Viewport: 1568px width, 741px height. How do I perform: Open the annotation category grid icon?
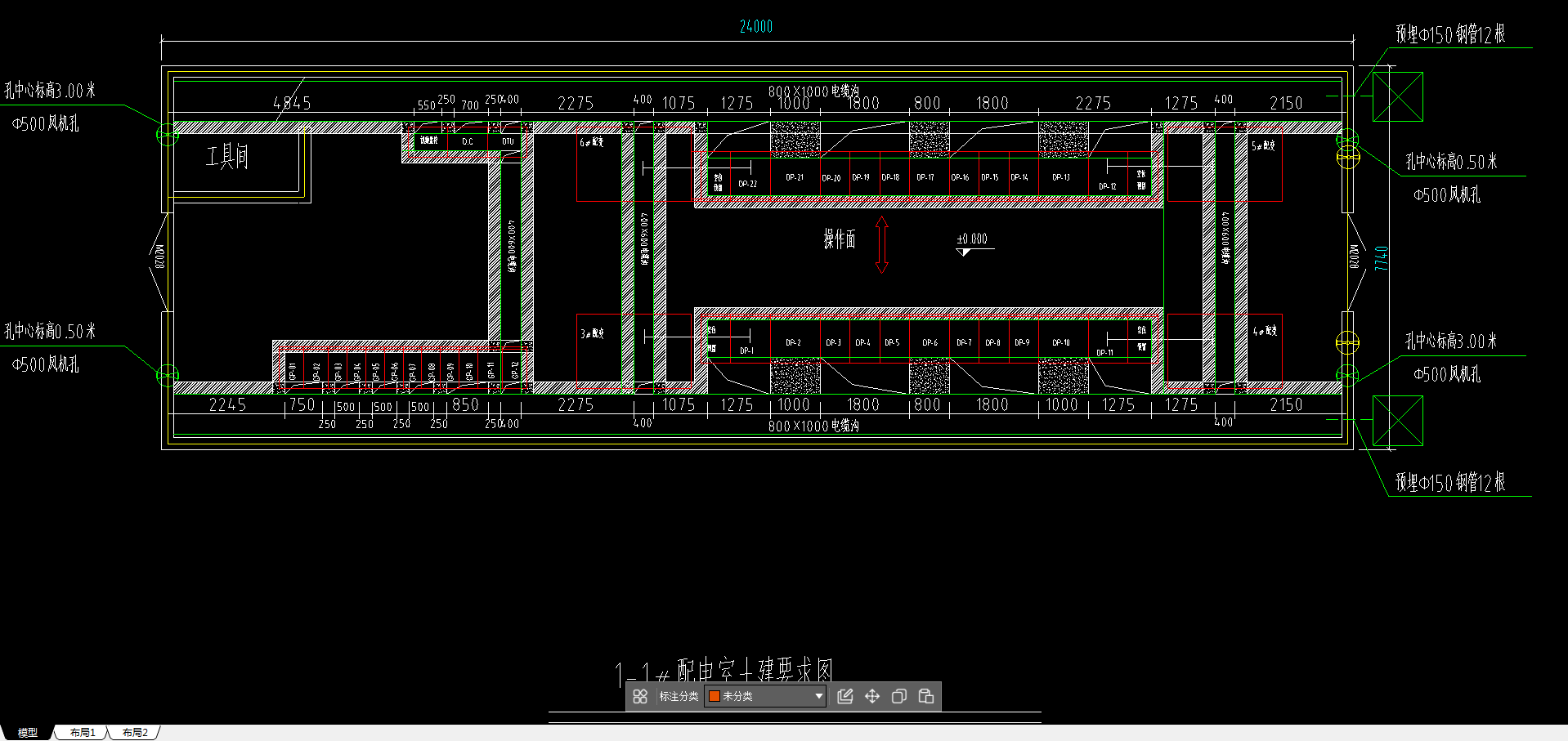pos(640,696)
